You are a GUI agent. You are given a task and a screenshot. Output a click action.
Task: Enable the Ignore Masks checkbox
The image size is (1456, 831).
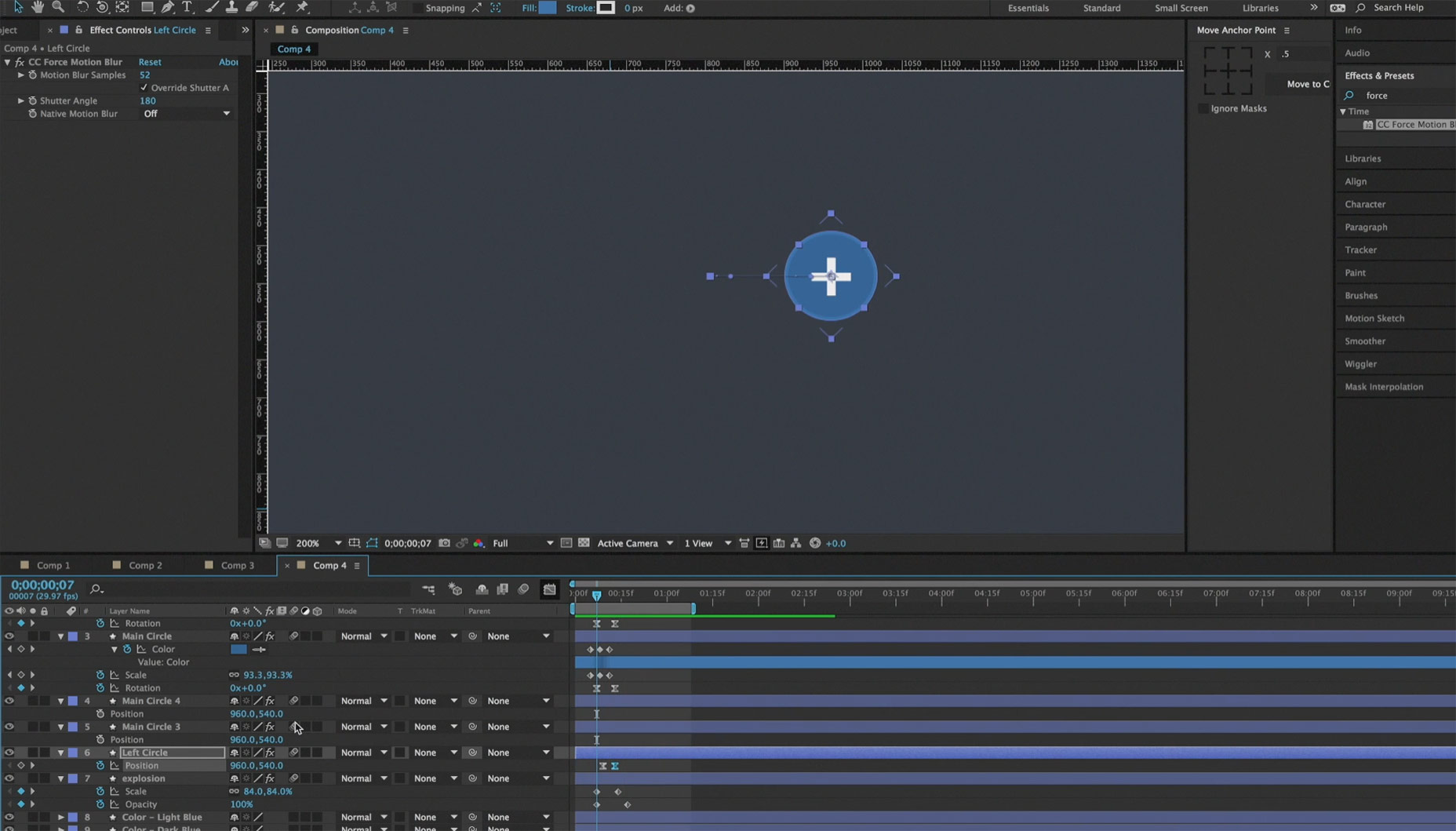pos(1203,108)
